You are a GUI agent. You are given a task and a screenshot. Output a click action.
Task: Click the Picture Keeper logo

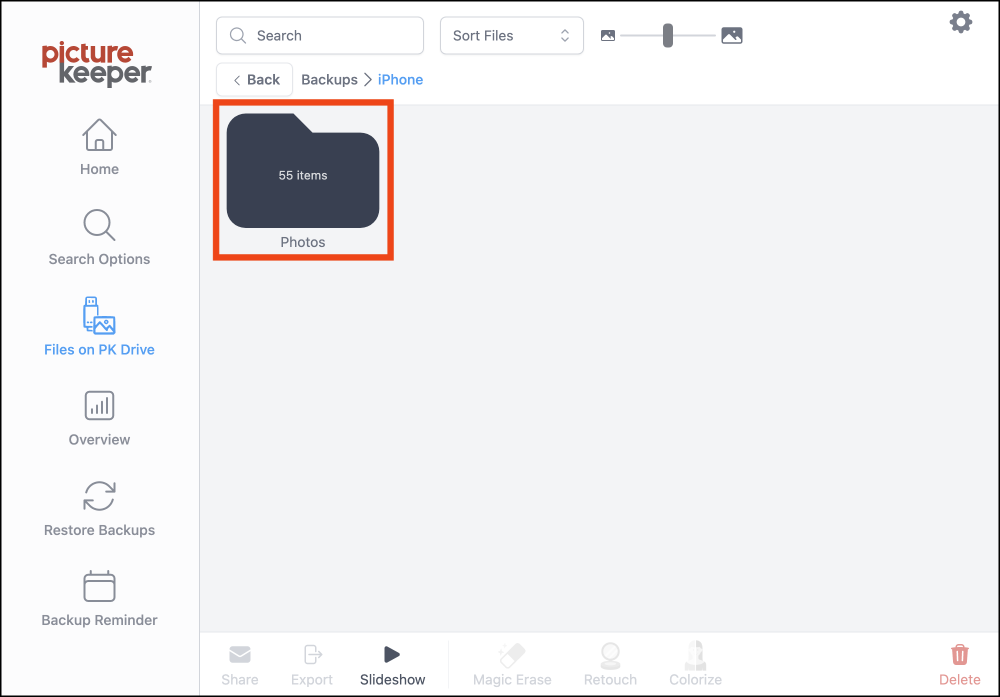coord(96,63)
